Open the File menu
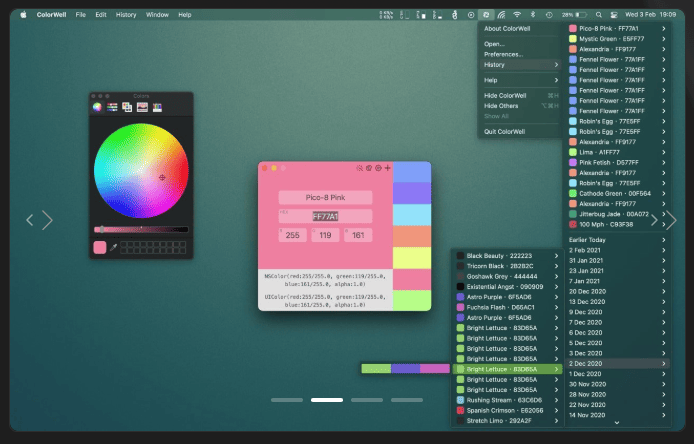This screenshot has height=444, width=694. tap(81, 15)
